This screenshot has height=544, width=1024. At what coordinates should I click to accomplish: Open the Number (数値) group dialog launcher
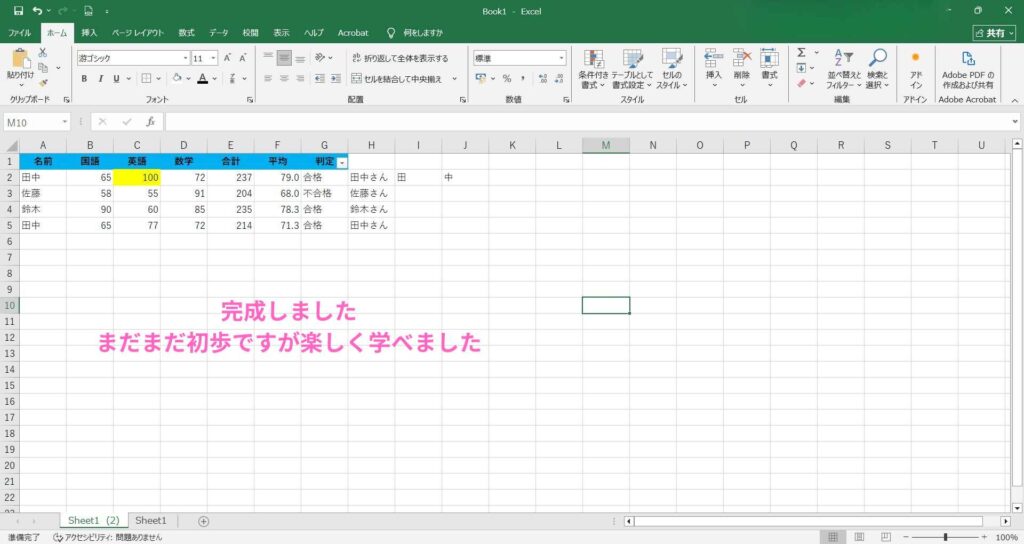pos(566,99)
